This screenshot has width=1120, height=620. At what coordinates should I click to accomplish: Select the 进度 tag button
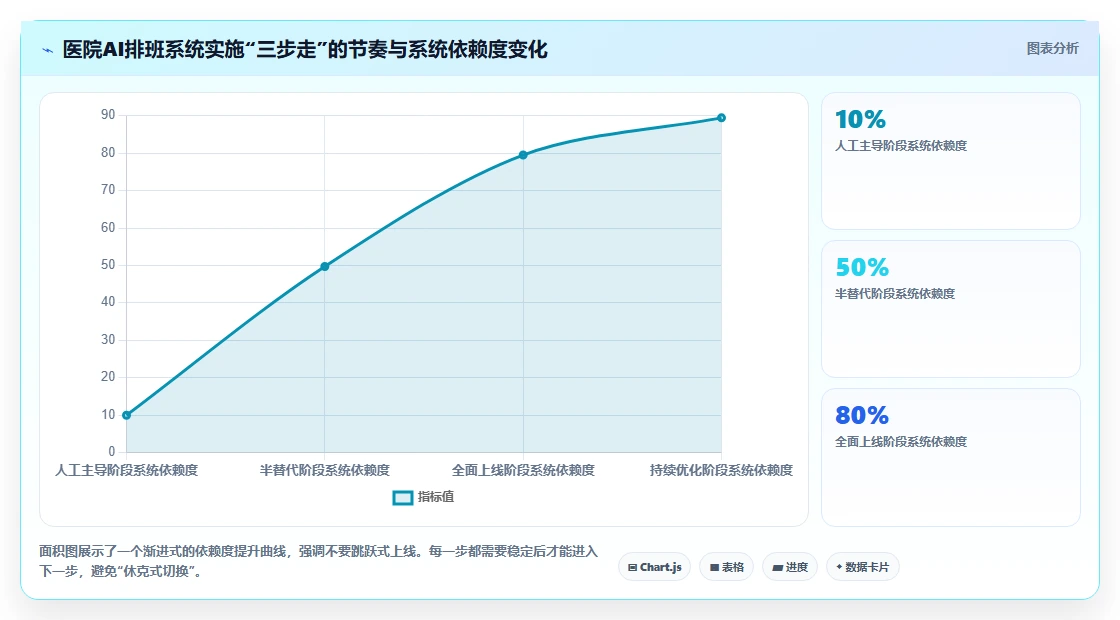point(790,567)
